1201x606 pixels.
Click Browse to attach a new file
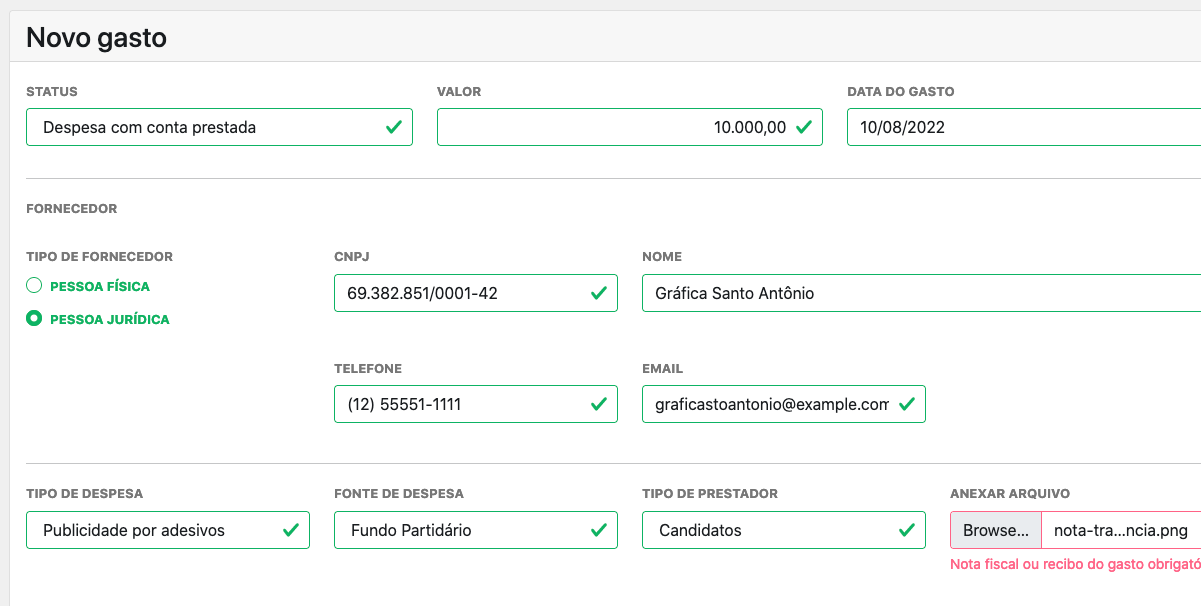(993, 530)
